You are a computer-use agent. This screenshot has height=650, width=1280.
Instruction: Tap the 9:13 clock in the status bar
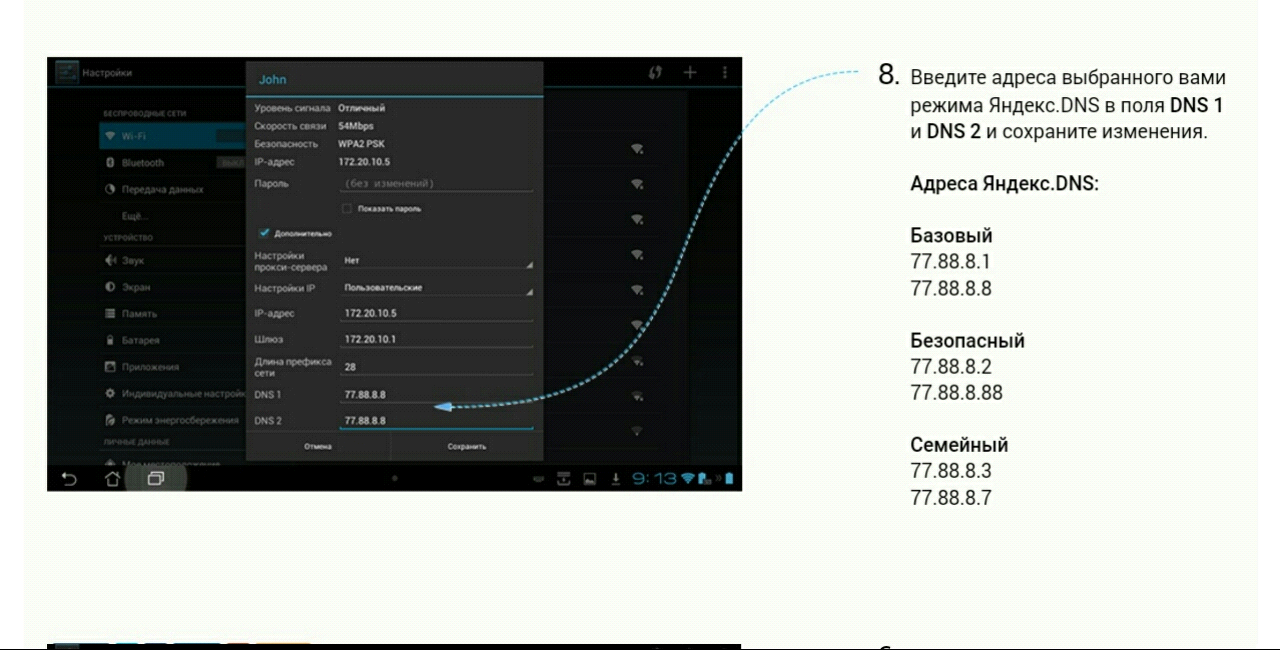(655, 479)
